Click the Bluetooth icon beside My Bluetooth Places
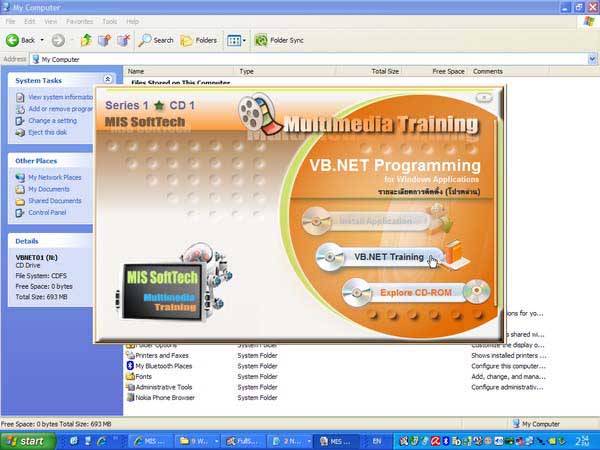 pyautogui.click(x=130, y=366)
